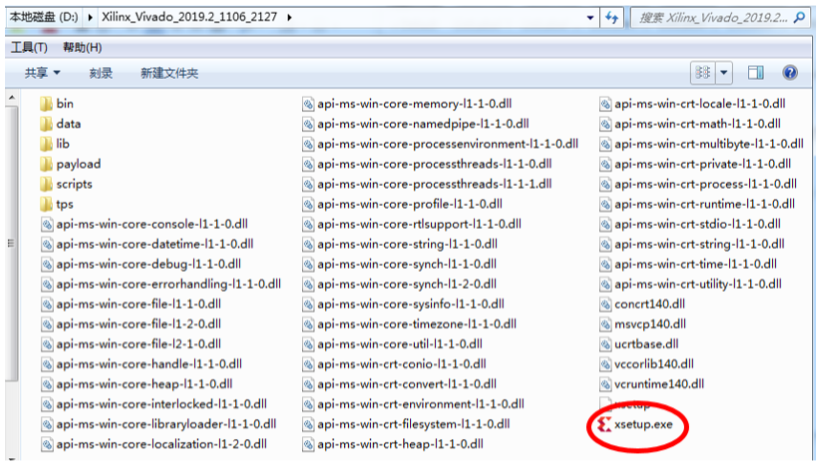Select api-ms-win-core-file-l1-2-0.dll file name
The width and height of the screenshot is (822, 467).
click(139, 324)
